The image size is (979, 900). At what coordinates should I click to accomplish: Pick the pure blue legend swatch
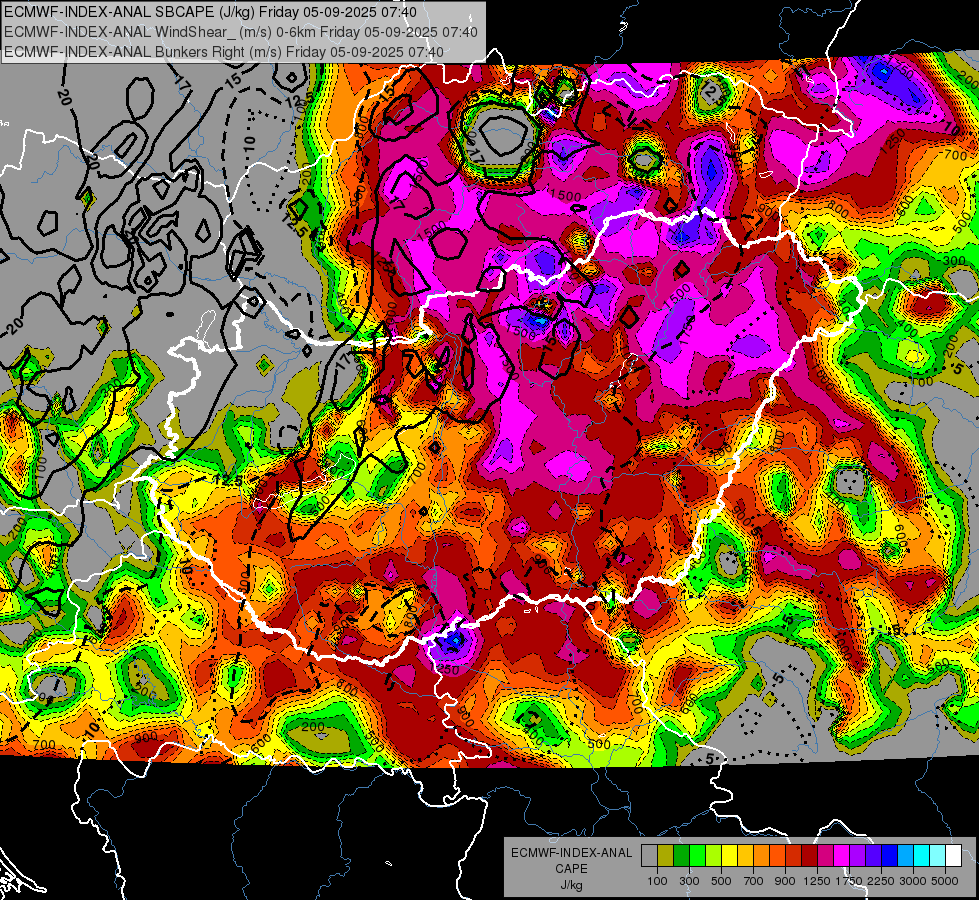pos(890,855)
